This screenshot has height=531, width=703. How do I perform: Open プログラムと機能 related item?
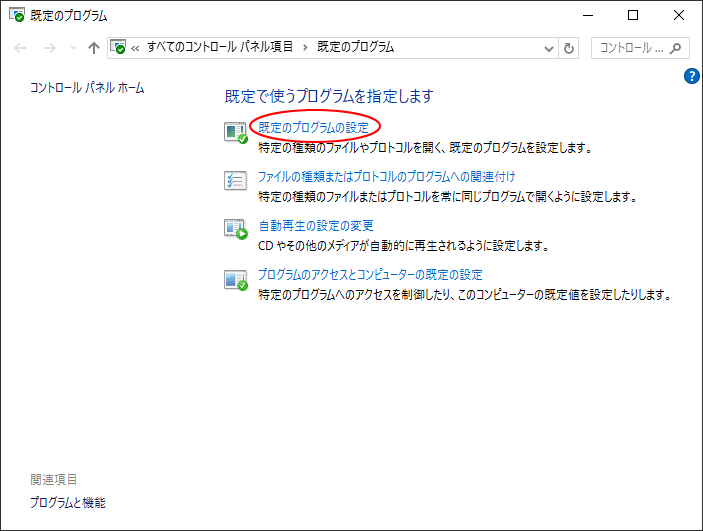click(68, 502)
